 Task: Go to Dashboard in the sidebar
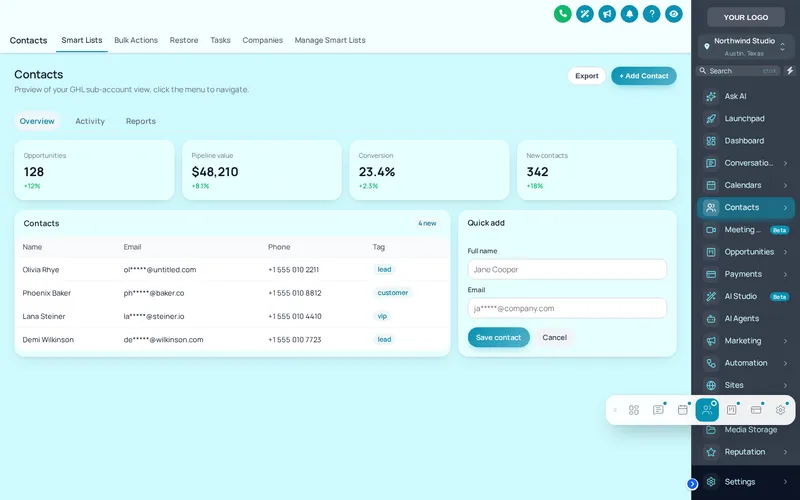pos(746,141)
